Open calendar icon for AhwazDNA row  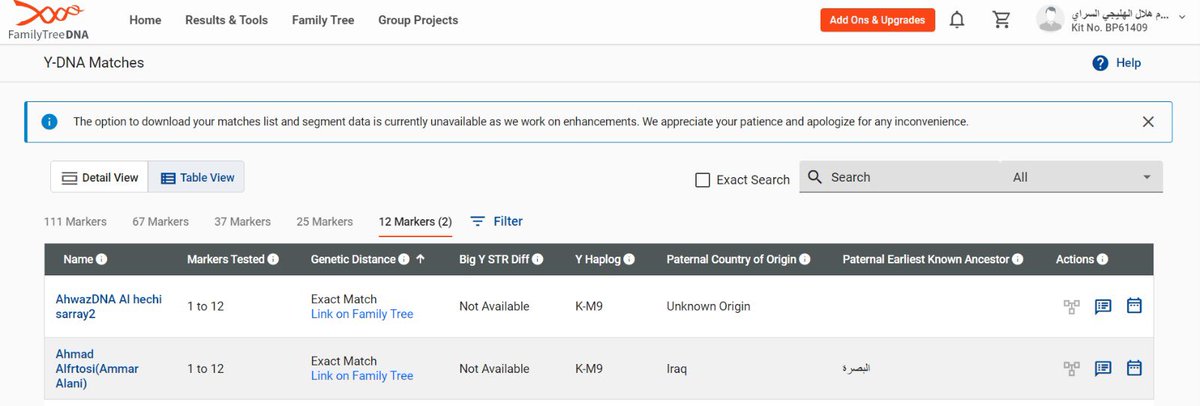pos(1134,306)
